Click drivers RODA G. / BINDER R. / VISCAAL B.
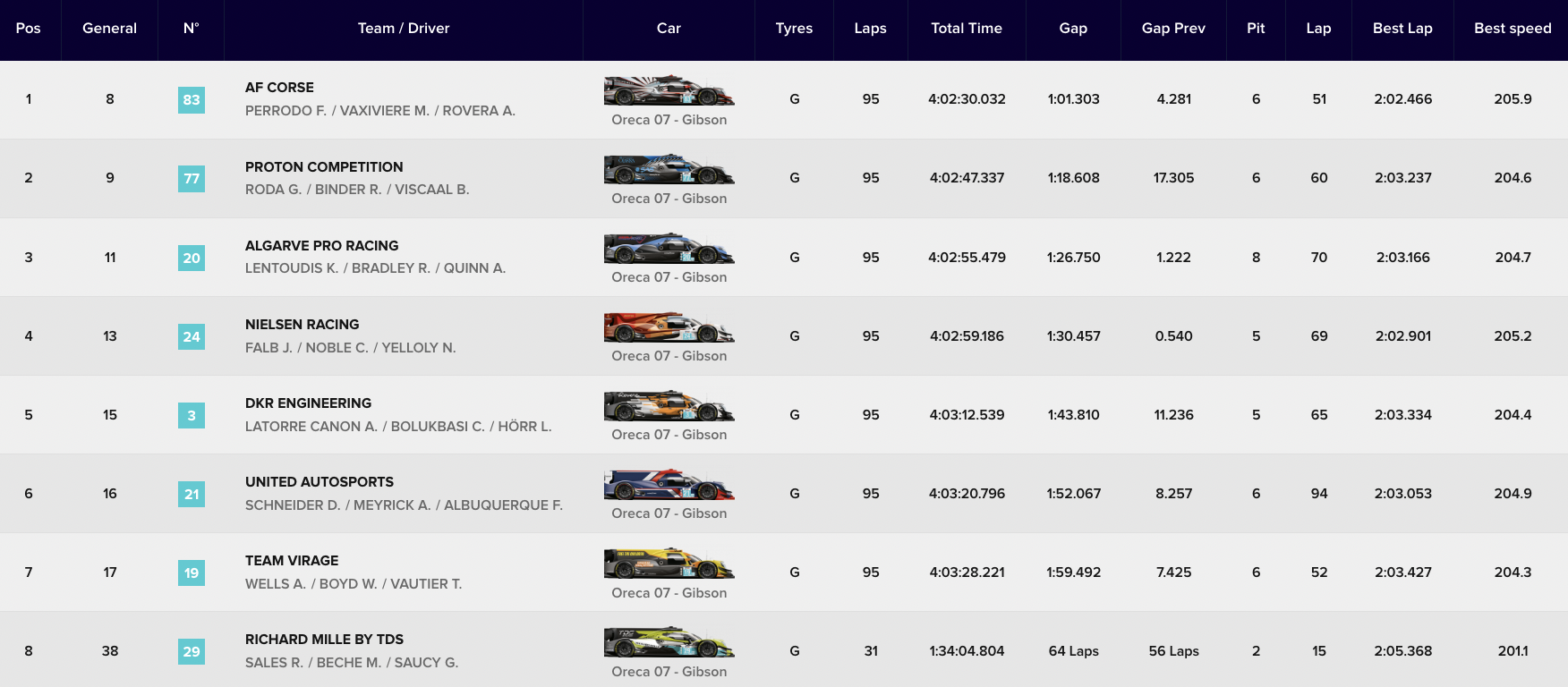 click(x=357, y=190)
